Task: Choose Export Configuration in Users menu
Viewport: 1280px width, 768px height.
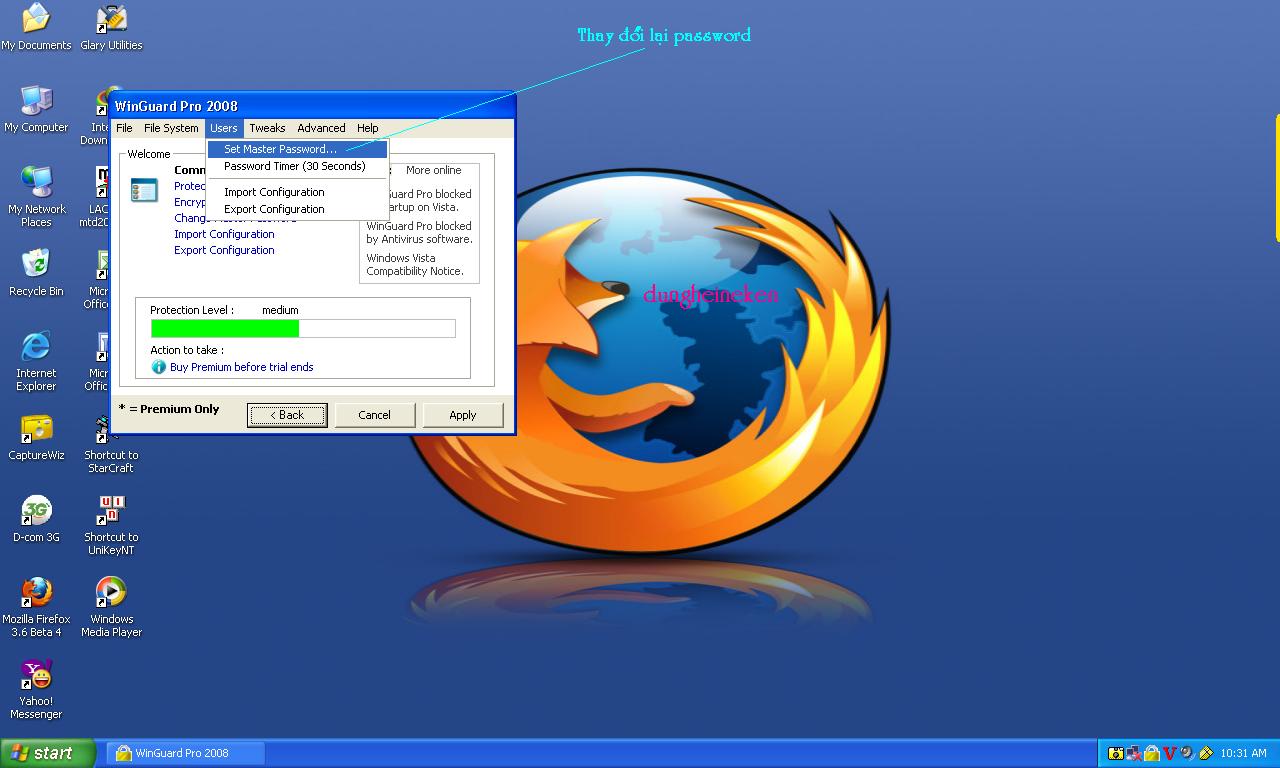Action: [x=297, y=209]
